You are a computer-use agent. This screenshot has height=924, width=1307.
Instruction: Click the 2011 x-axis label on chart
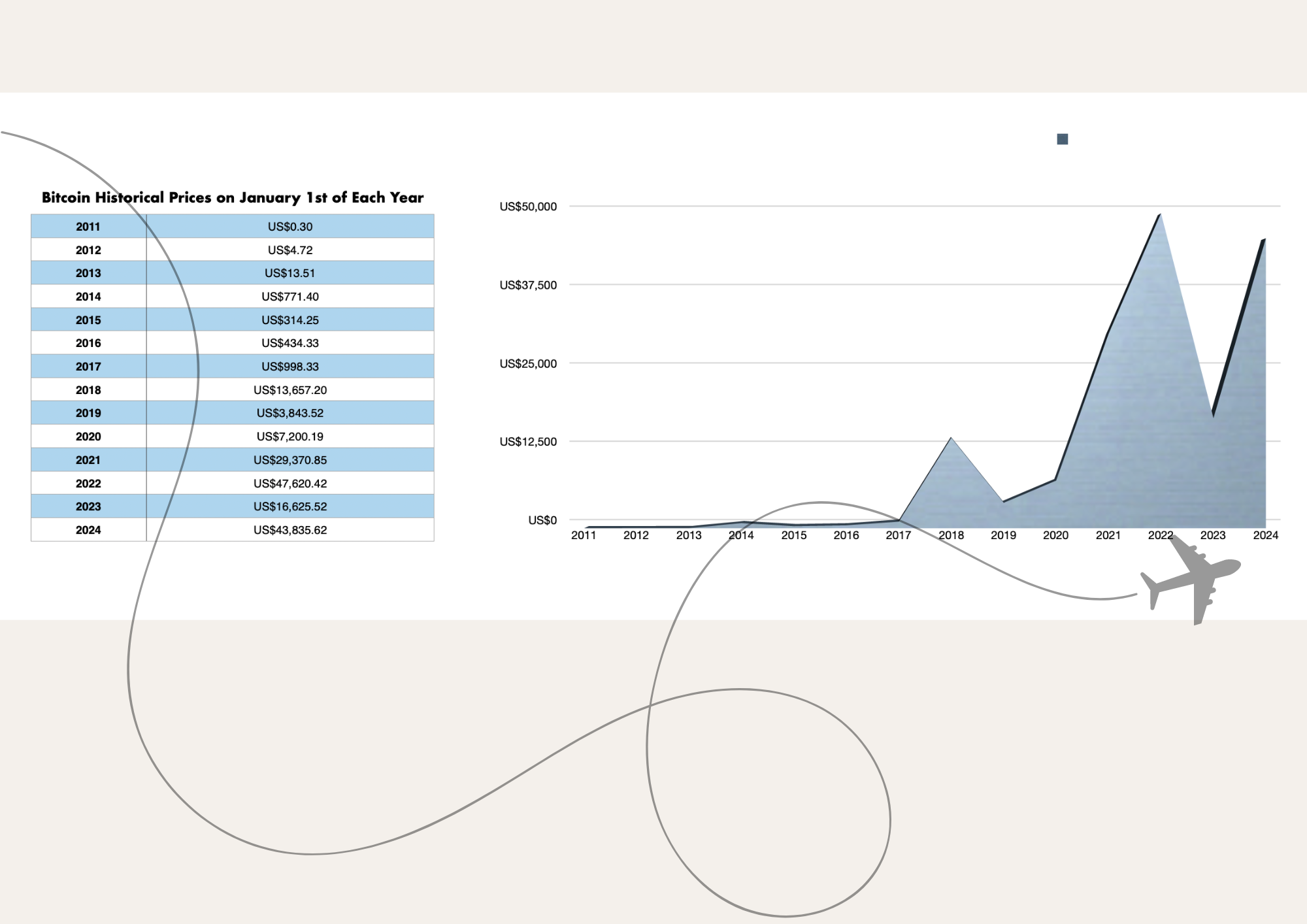tap(584, 535)
